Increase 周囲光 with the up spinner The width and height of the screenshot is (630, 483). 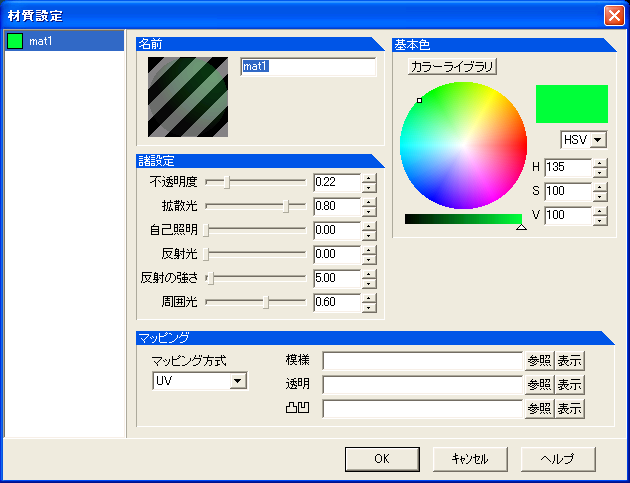coord(369,298)
